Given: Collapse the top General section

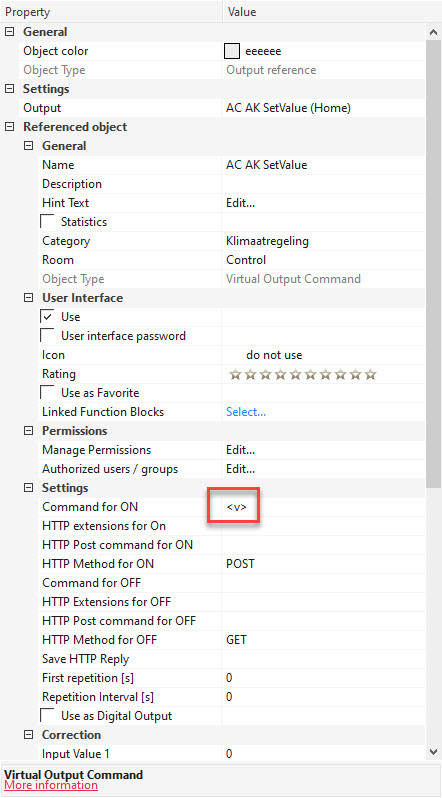Looking at the screenshot, I should pos(9,32).
